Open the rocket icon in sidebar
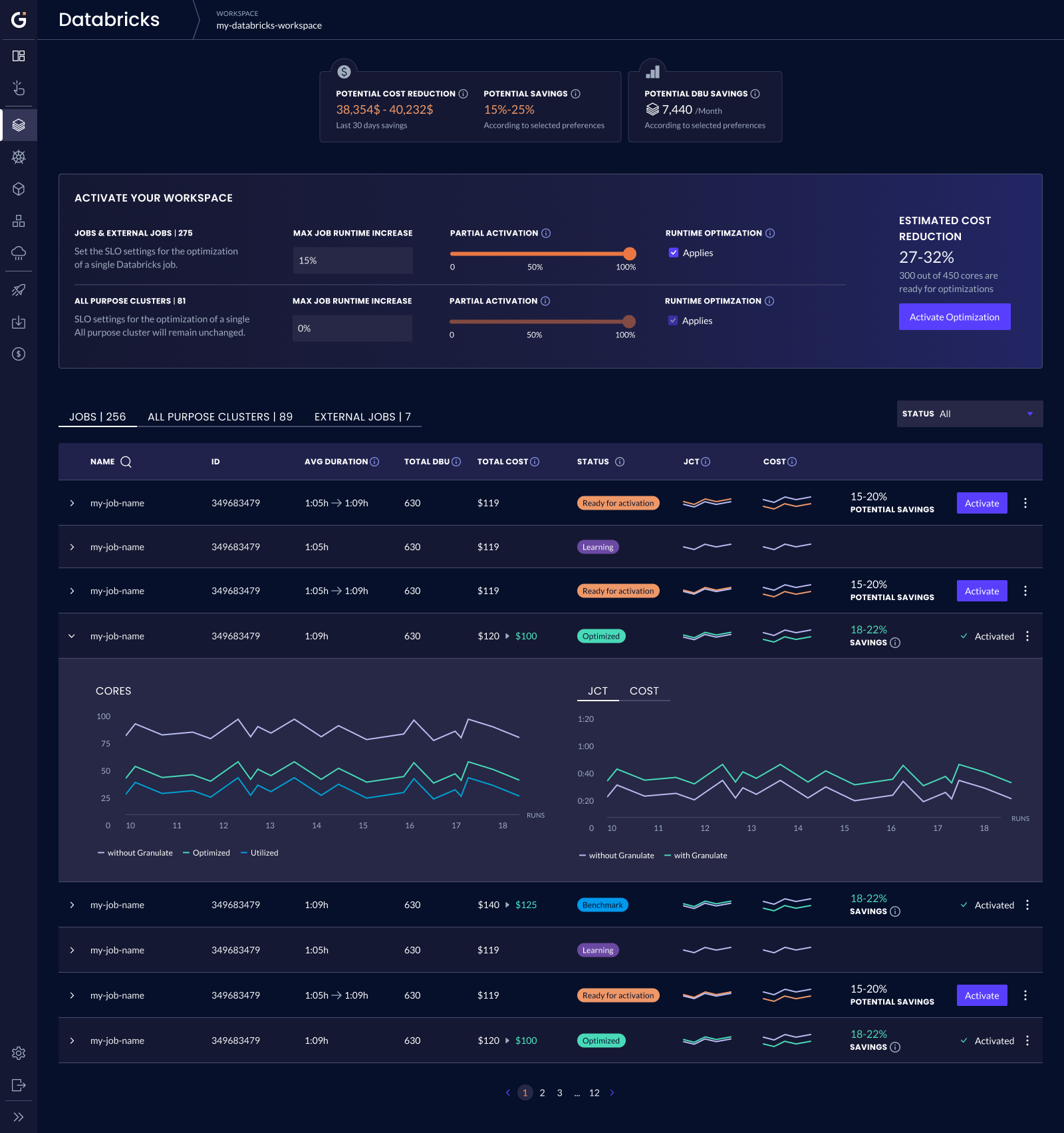 click(x=19, y=290)
